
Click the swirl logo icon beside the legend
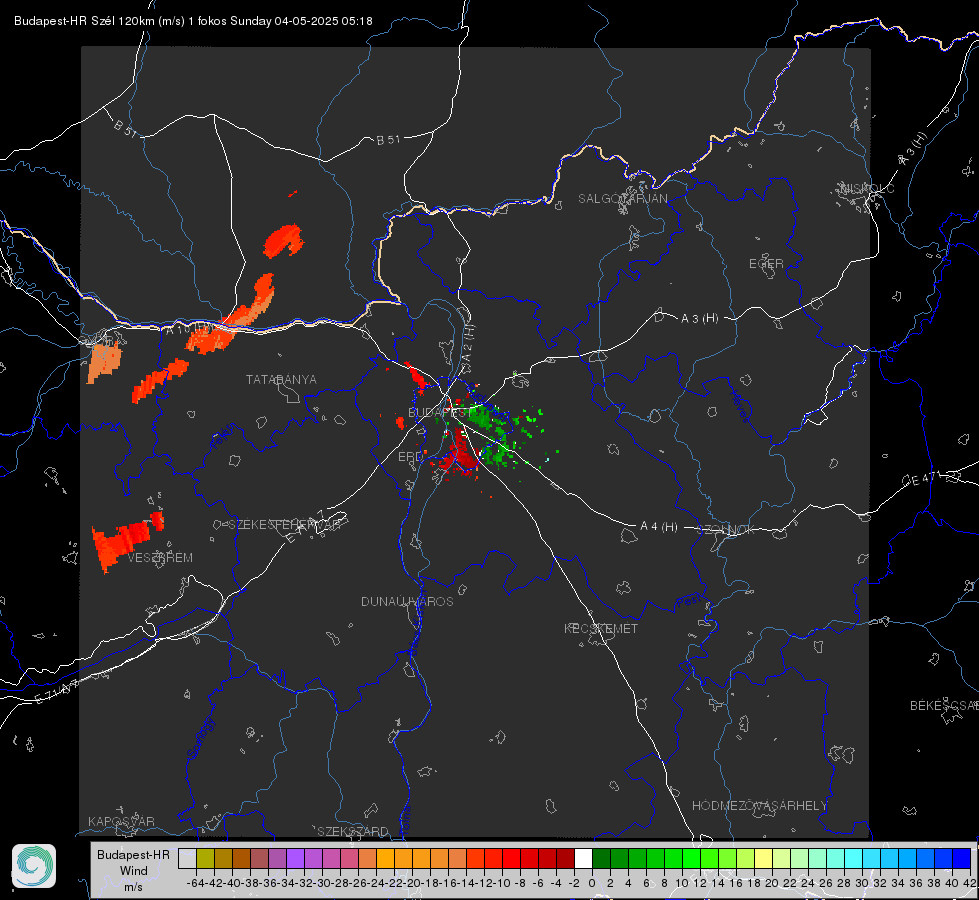point(34,866)
